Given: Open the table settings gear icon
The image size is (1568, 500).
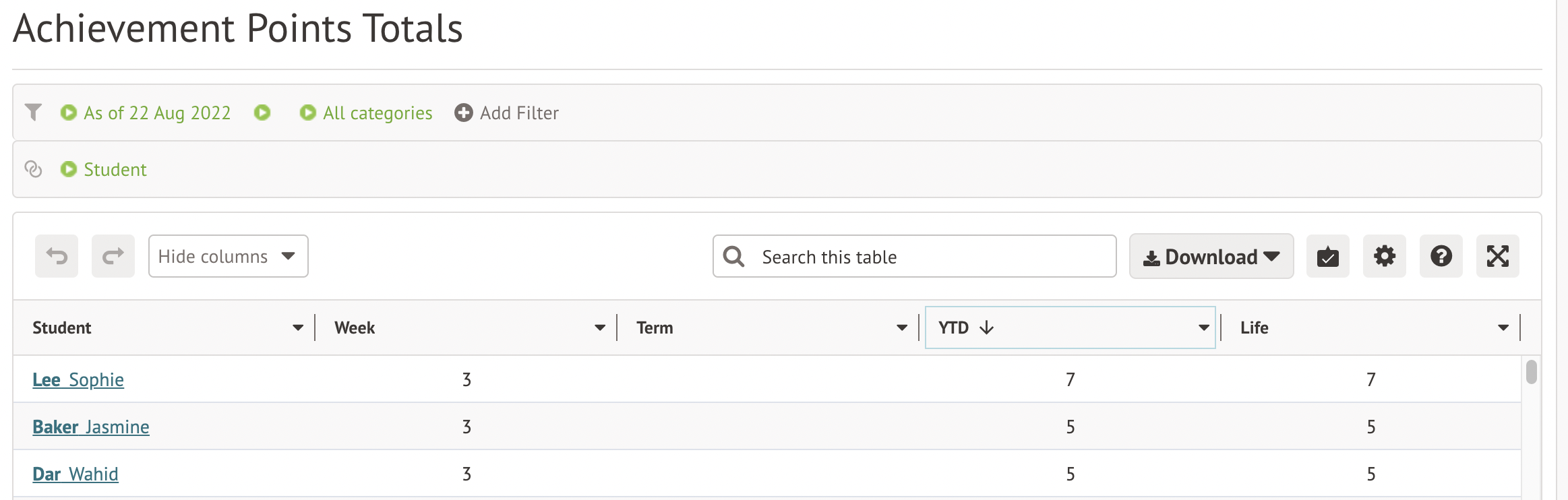Looking at the screenshot, I should tap(1385, 256).
